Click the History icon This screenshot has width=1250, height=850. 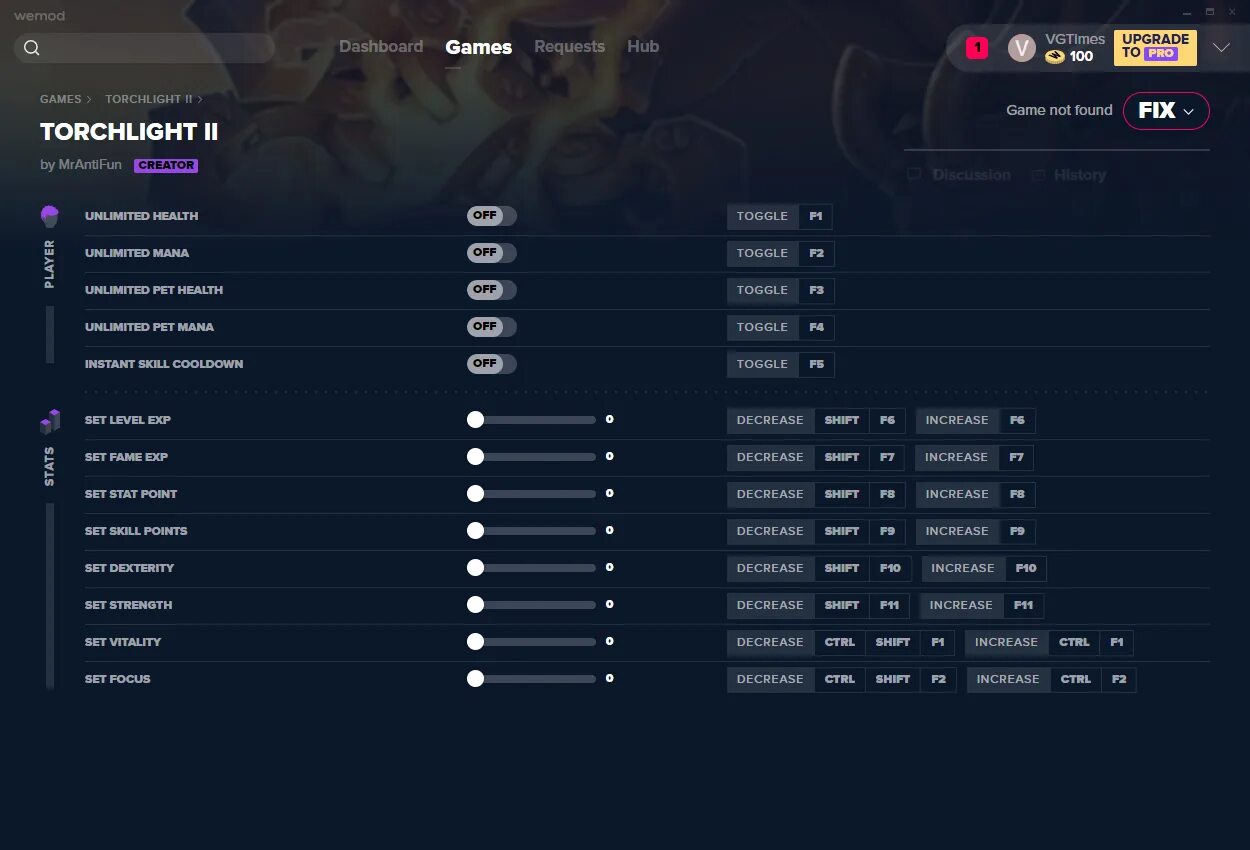tap(1039, 175)
